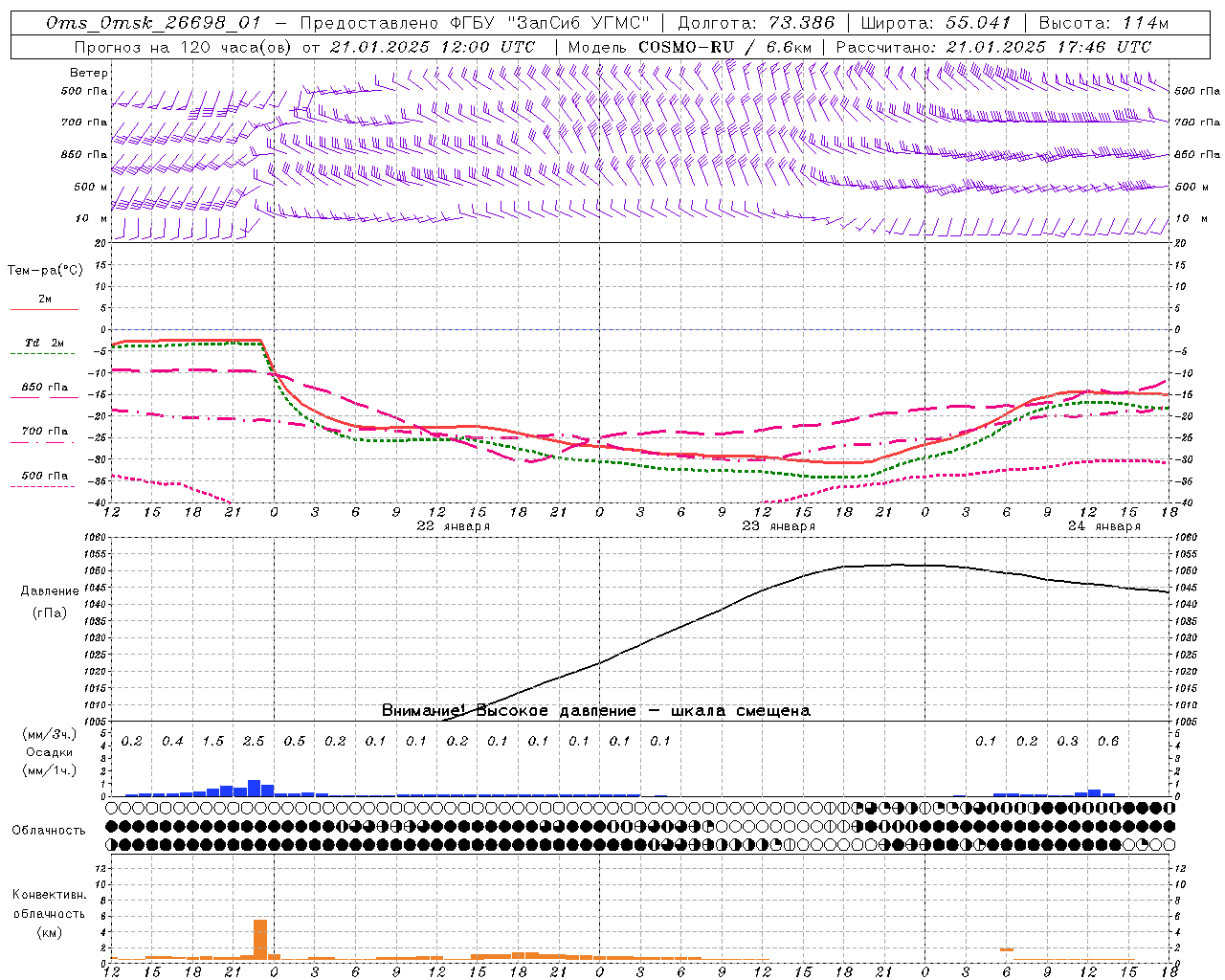This screenshot has width=1225, height=980.
Task: Click the 0.6 precipitation value
Action: (1108, 742)
